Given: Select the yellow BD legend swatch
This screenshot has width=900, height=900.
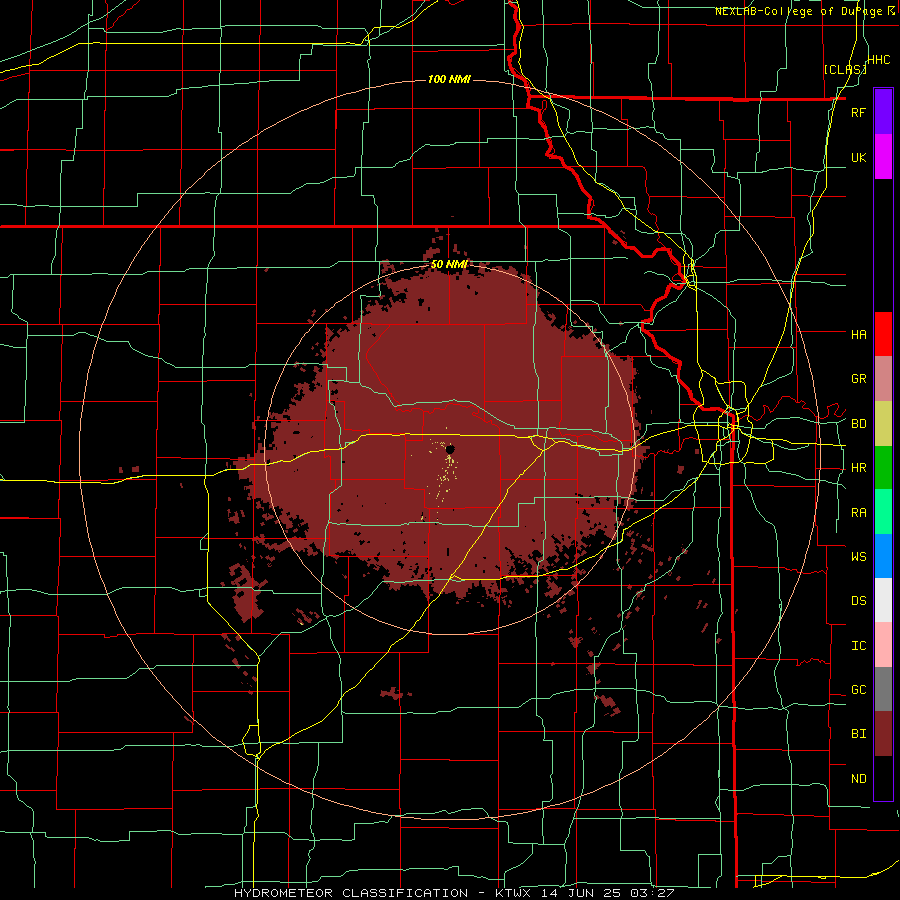Looking at the screenshot, I should tap(883, 424).
